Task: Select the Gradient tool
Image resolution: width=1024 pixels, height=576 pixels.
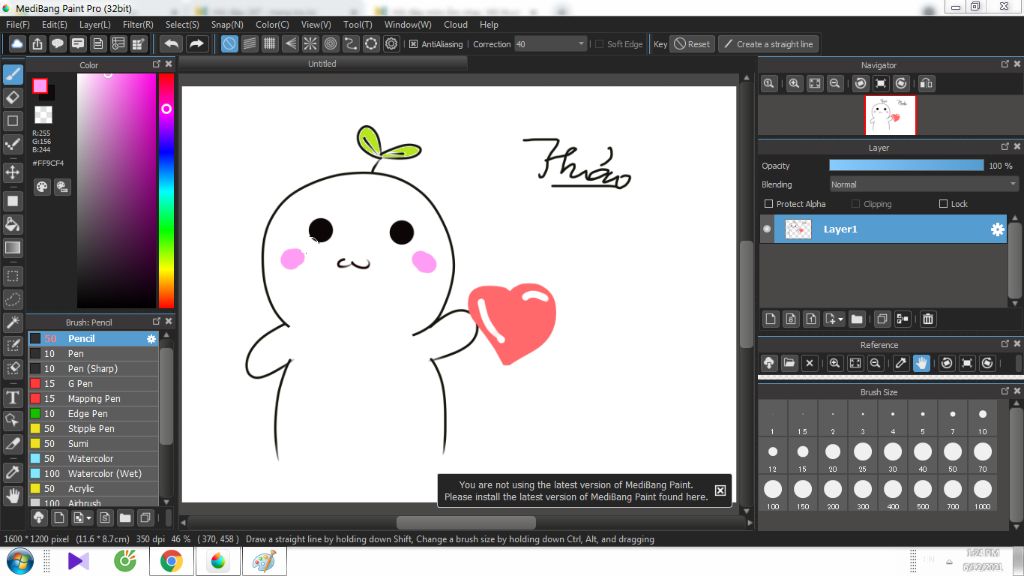Action: pos(13,248)
